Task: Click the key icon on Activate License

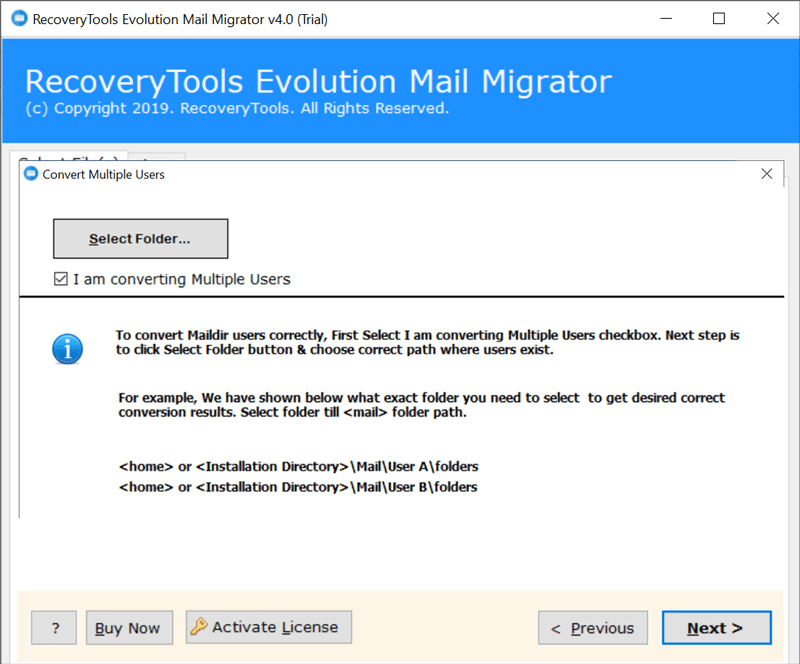Action: pos(198,626)
